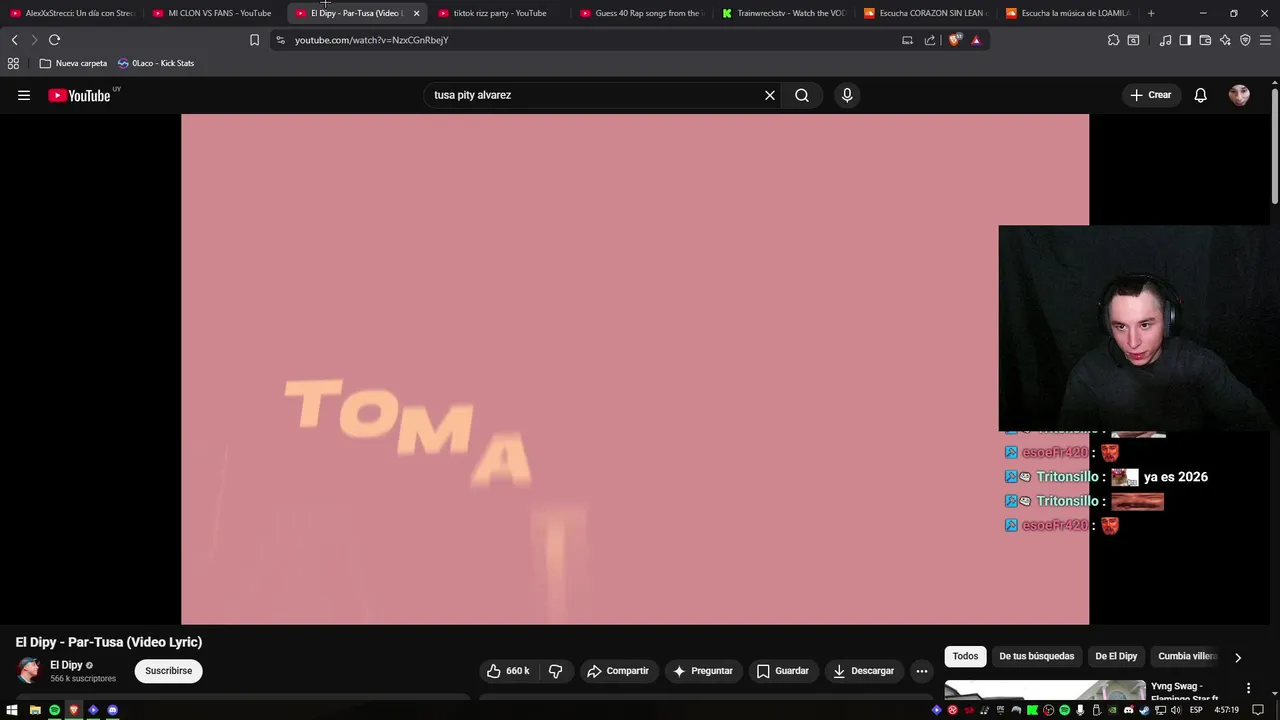Open Brave Shields lion icon
The width and height of the screenshot is (1280, 720).
pos(955,40)
